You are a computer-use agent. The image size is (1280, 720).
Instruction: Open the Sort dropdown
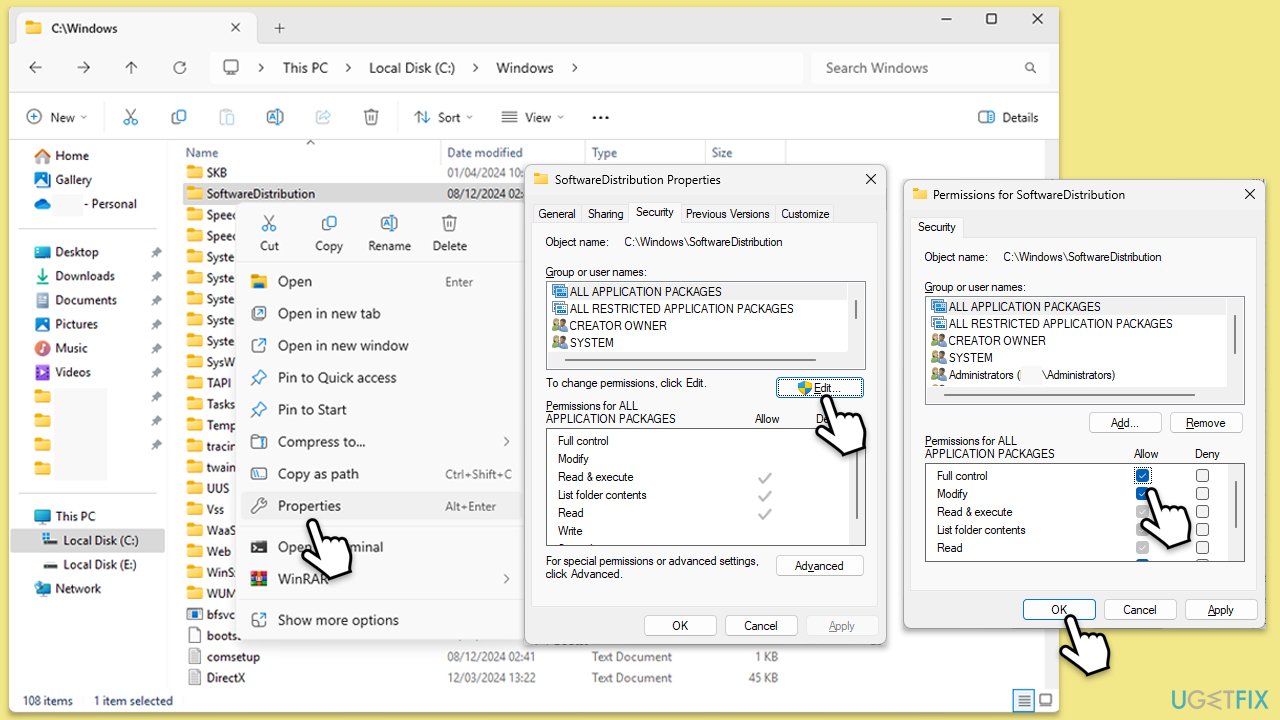[x=444, y=117]
